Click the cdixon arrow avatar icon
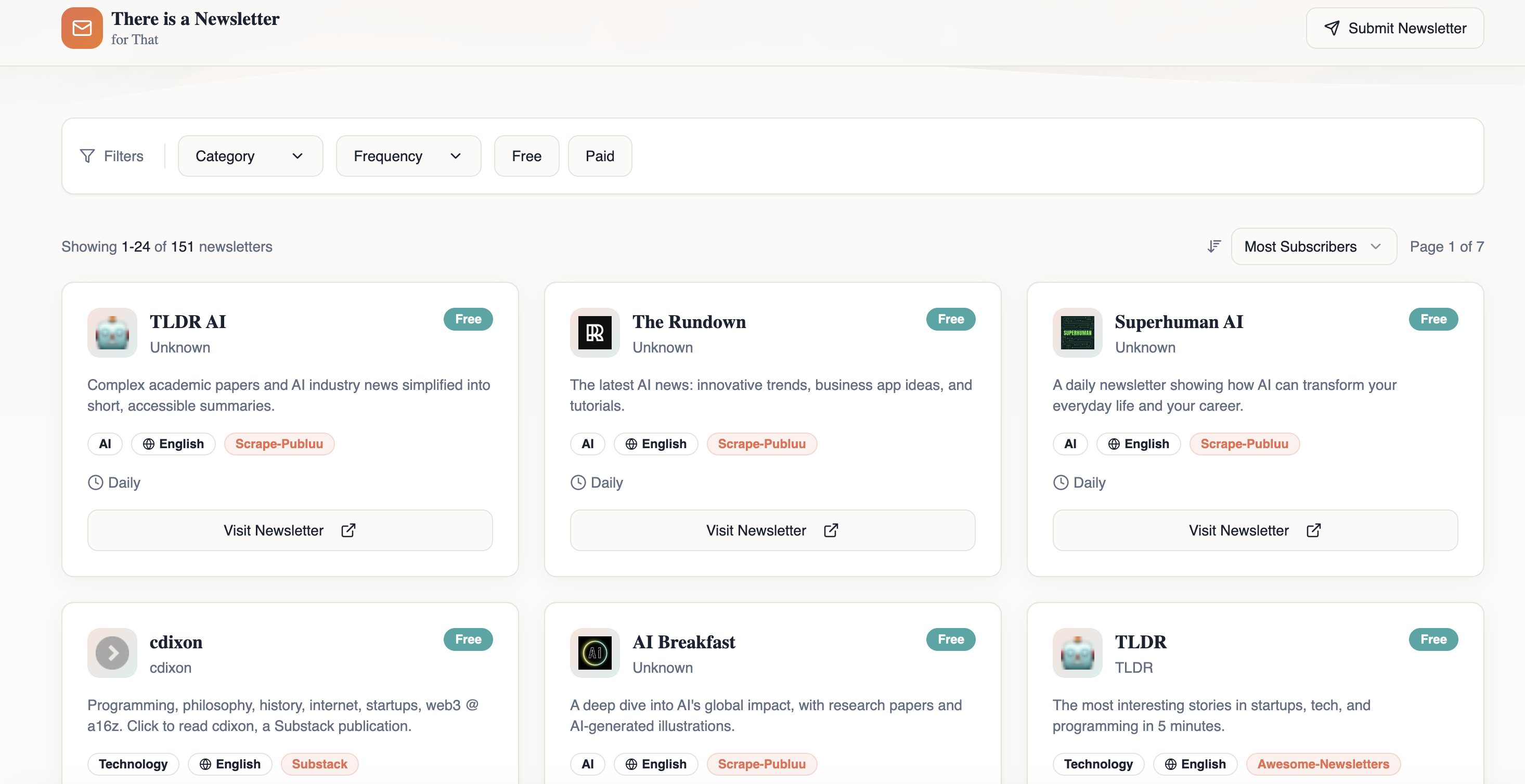 click(x=112, y=652)
